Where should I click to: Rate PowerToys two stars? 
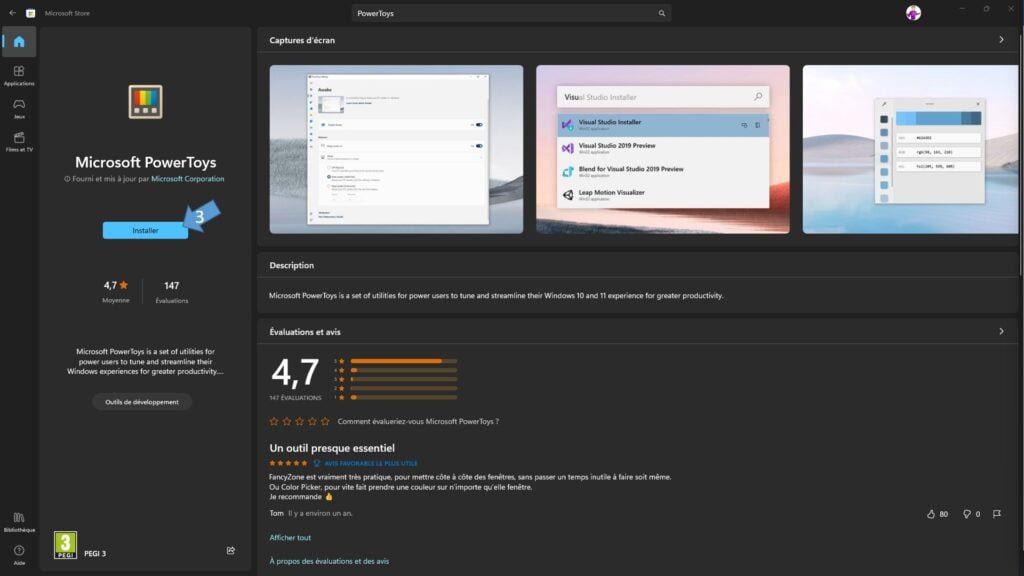click(x=287, y=422)
